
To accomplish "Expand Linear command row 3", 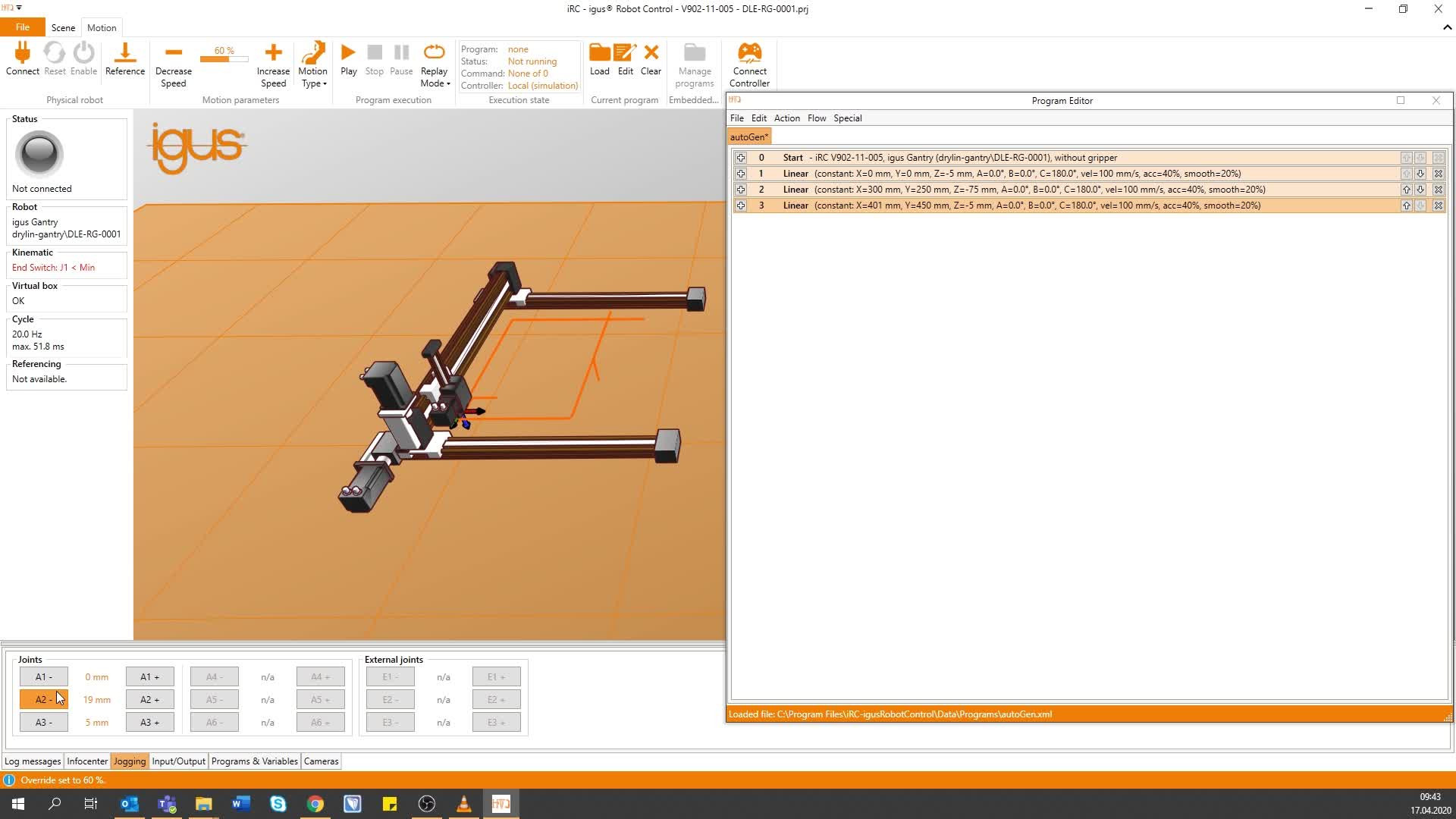I will click(x=741, y=206).
